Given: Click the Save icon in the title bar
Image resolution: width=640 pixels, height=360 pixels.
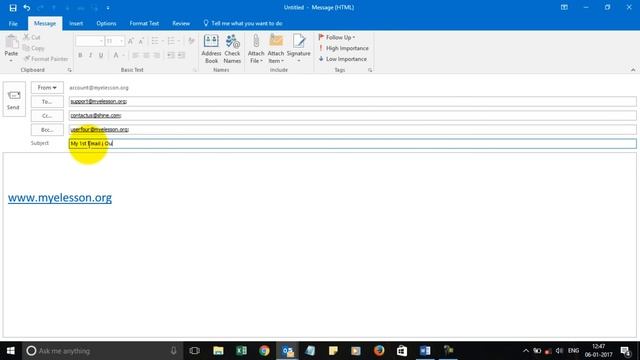Looking at the screenshot, I should (x=13, y=8).
